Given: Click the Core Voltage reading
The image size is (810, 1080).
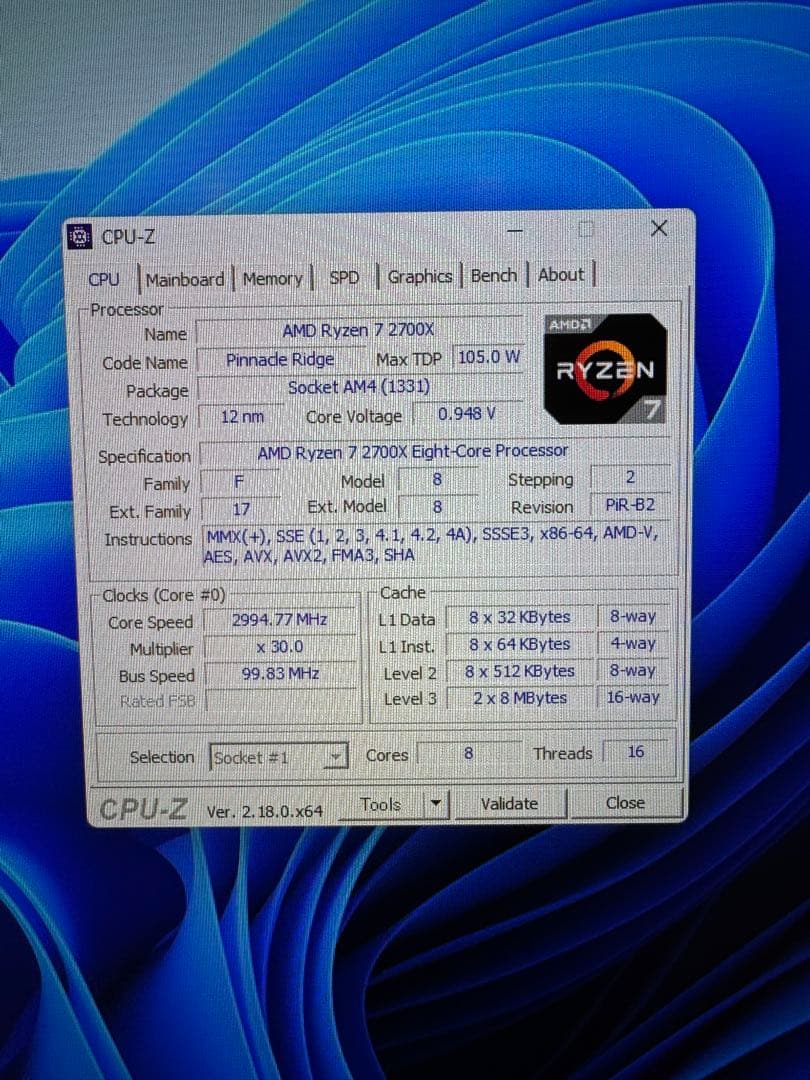Looking at the screenshot, I should tap(466, 414).
